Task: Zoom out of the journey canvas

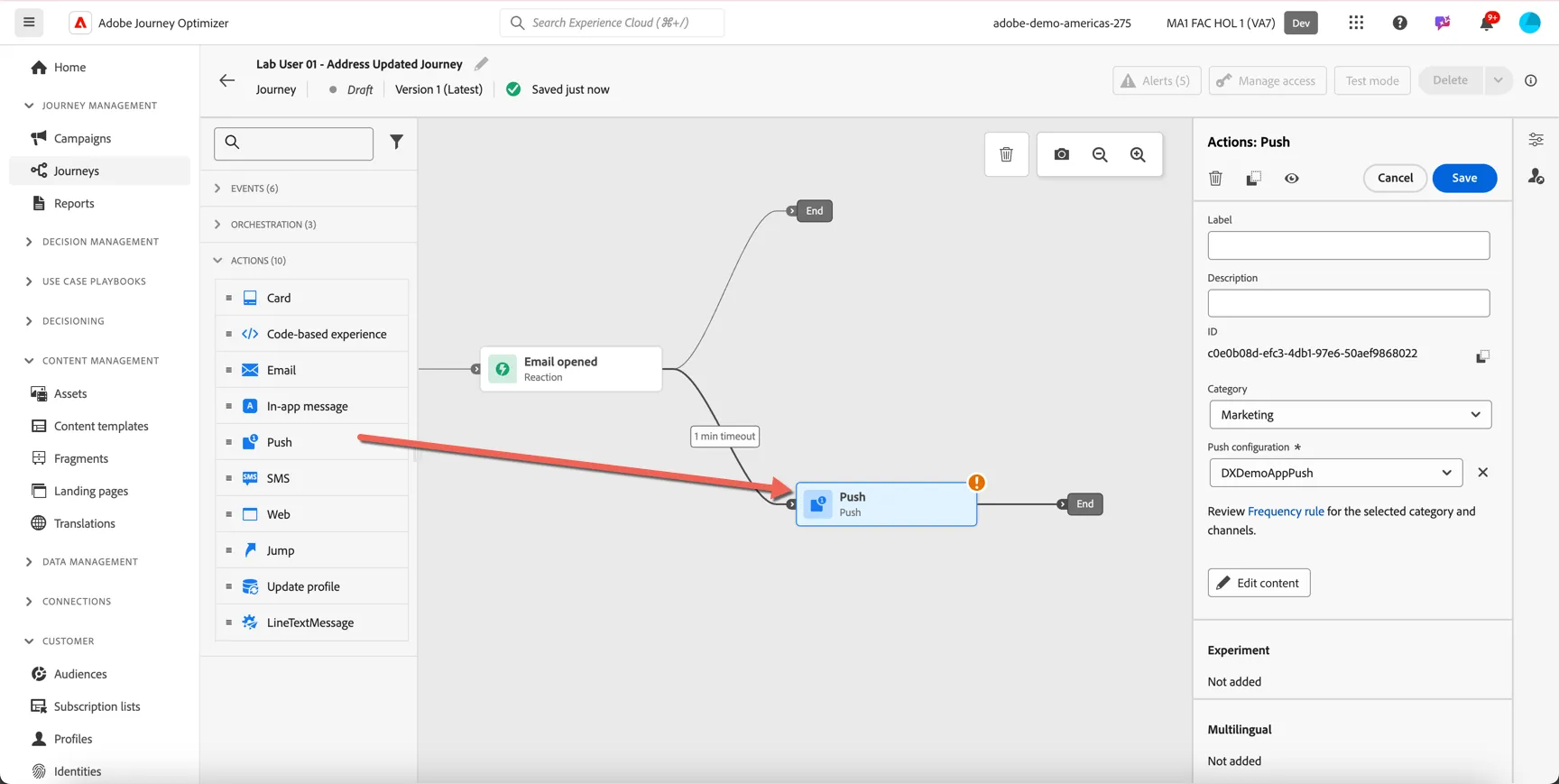Action: click(x=1100, y=154)
